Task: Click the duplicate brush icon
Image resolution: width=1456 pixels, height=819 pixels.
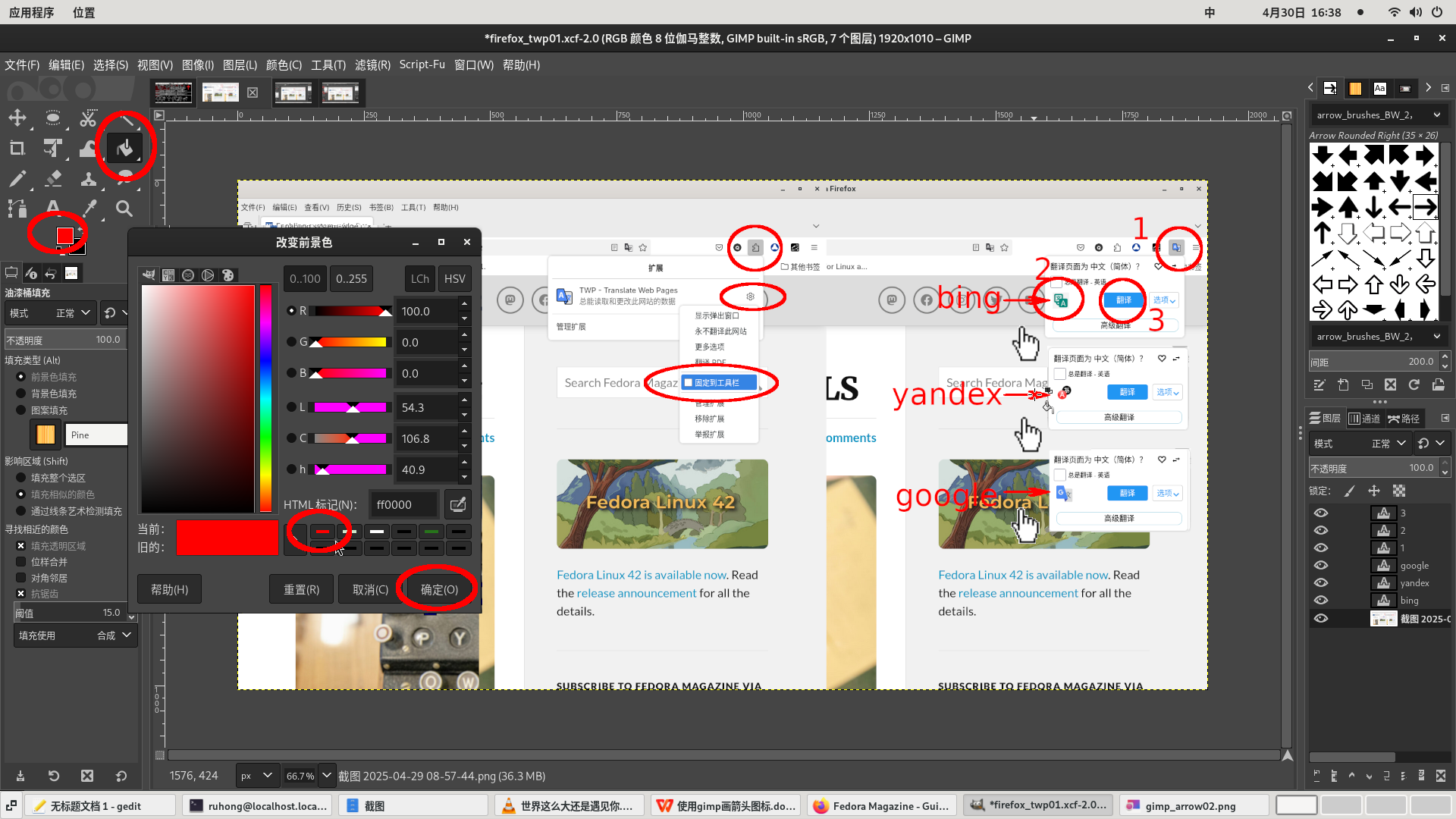Action: click(x=1367, y=385)
